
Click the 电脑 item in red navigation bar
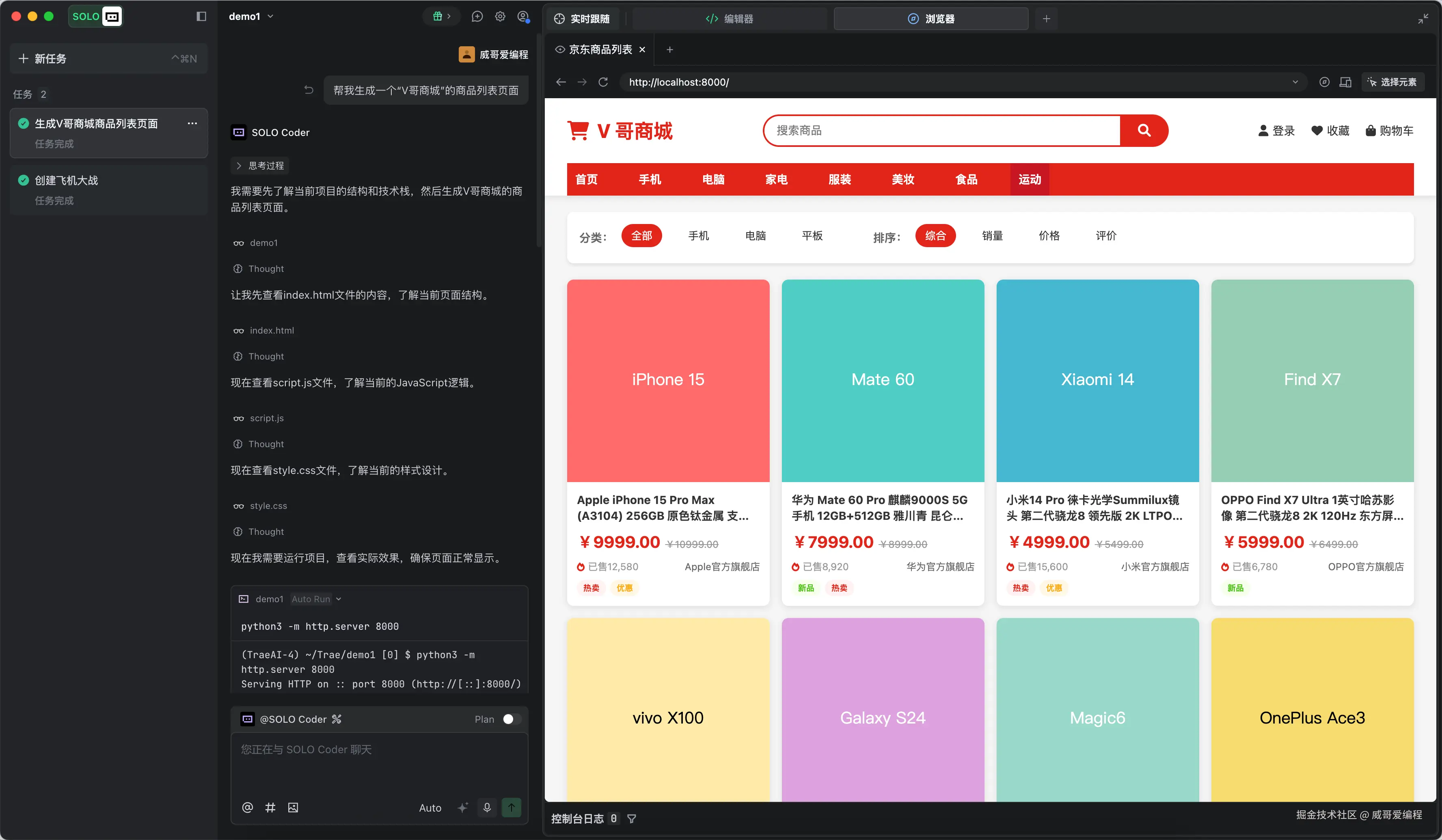pos(713,179)
